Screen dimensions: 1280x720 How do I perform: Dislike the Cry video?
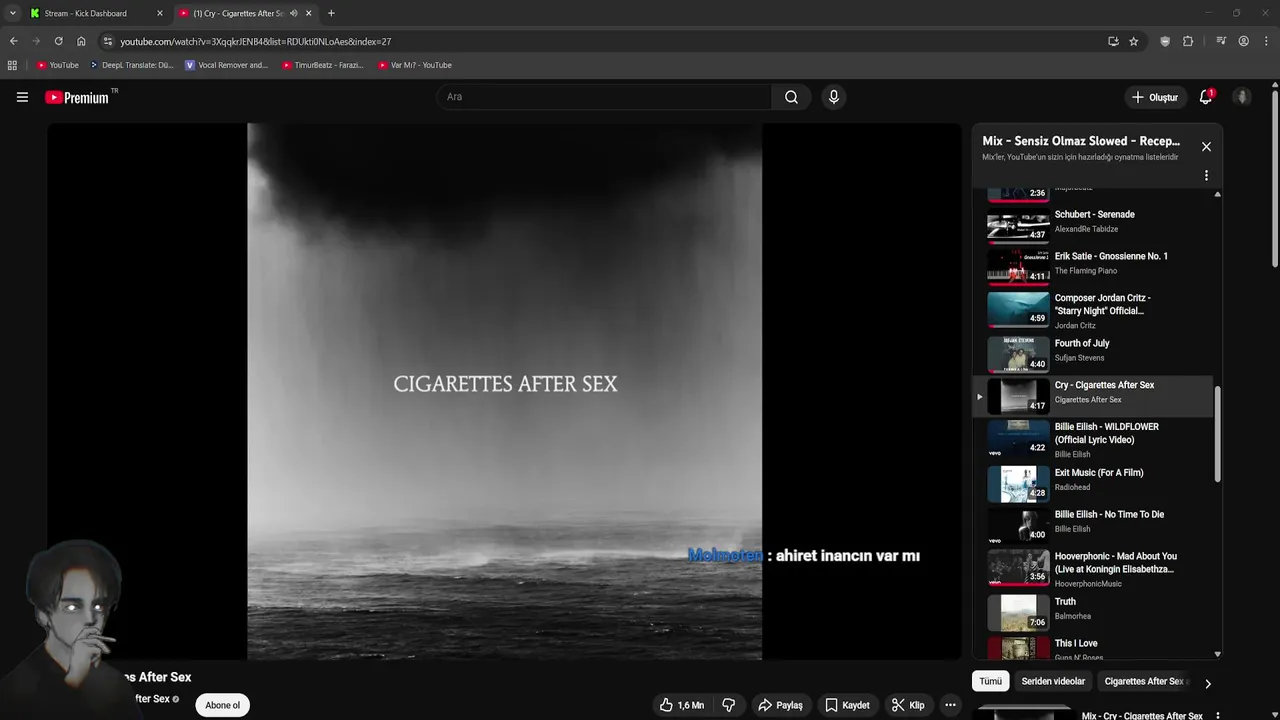728,705
